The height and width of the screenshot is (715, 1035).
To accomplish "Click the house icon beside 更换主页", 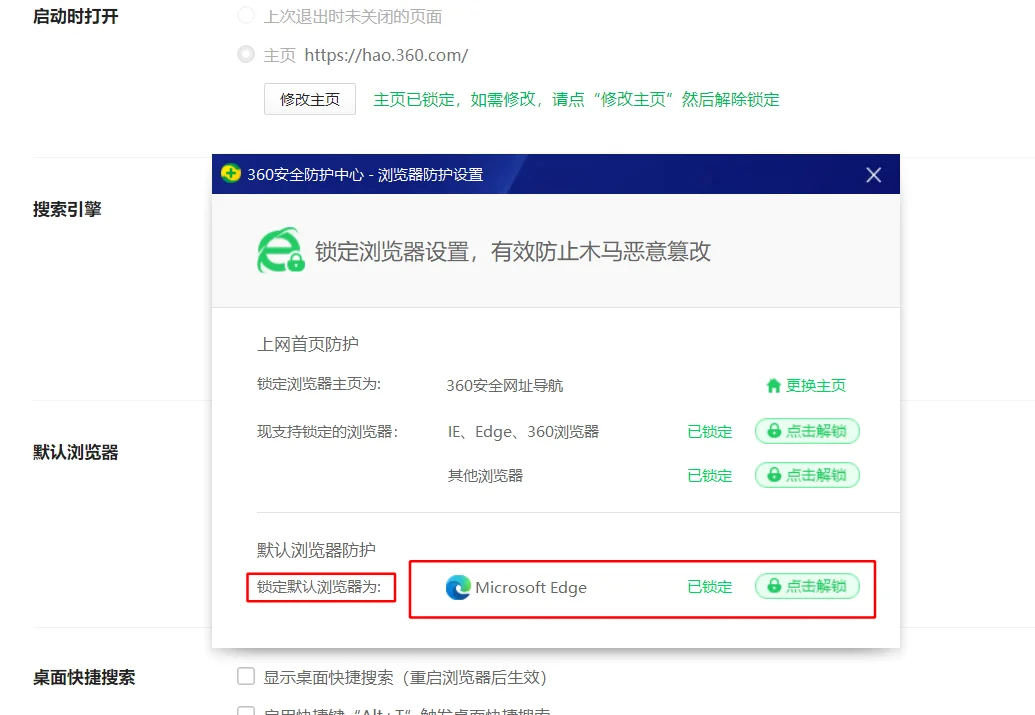I will click(773, 386).
